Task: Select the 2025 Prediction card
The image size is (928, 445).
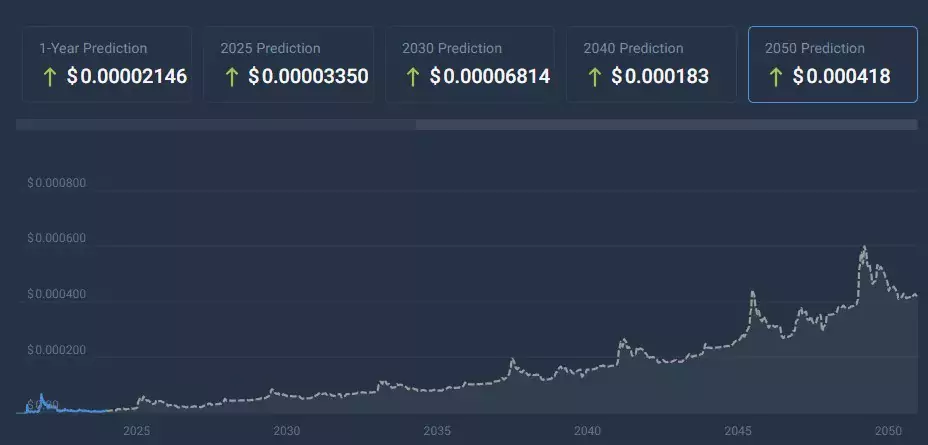Action: (288, 65)
